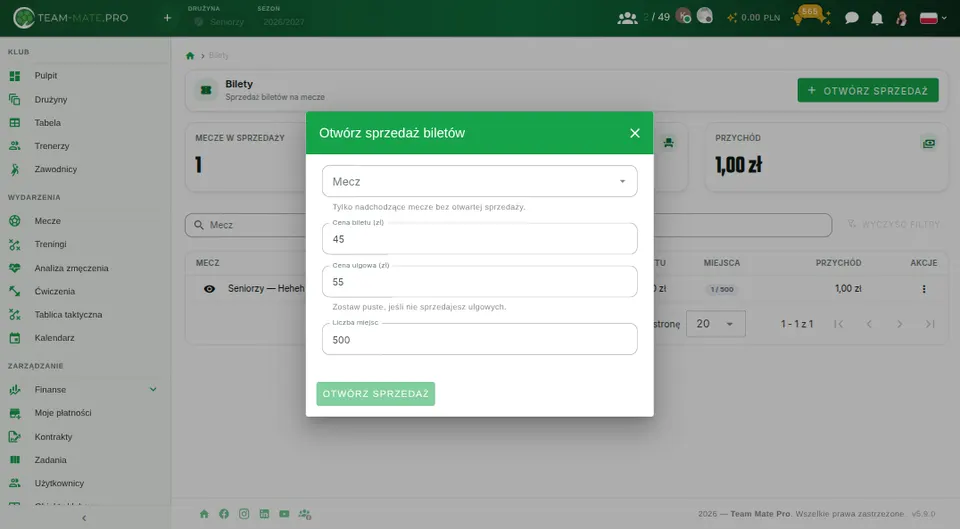
Task: Click the team members group icon
Action: point(628,18)
